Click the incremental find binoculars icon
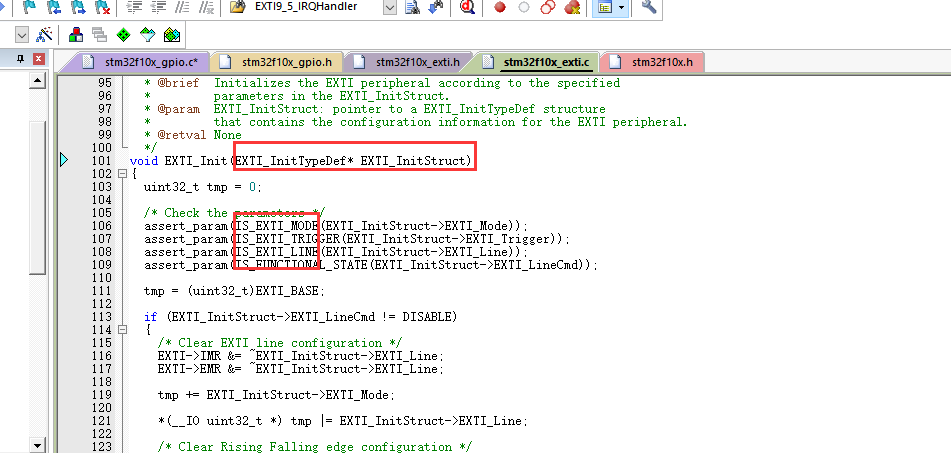Viewport: 951px width, 453px height. (x=435, y=7)
